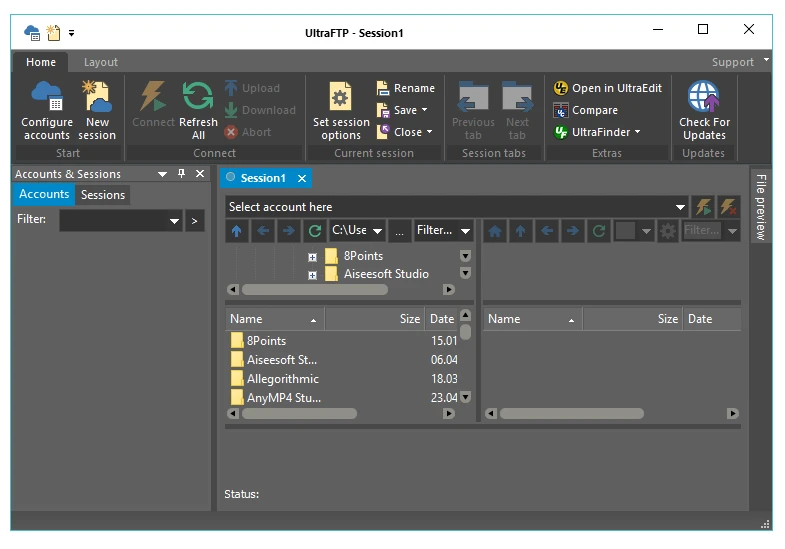Switch to the Layout ribbon tab
This screenshot has height=549, width=785.
coord(100,62)
